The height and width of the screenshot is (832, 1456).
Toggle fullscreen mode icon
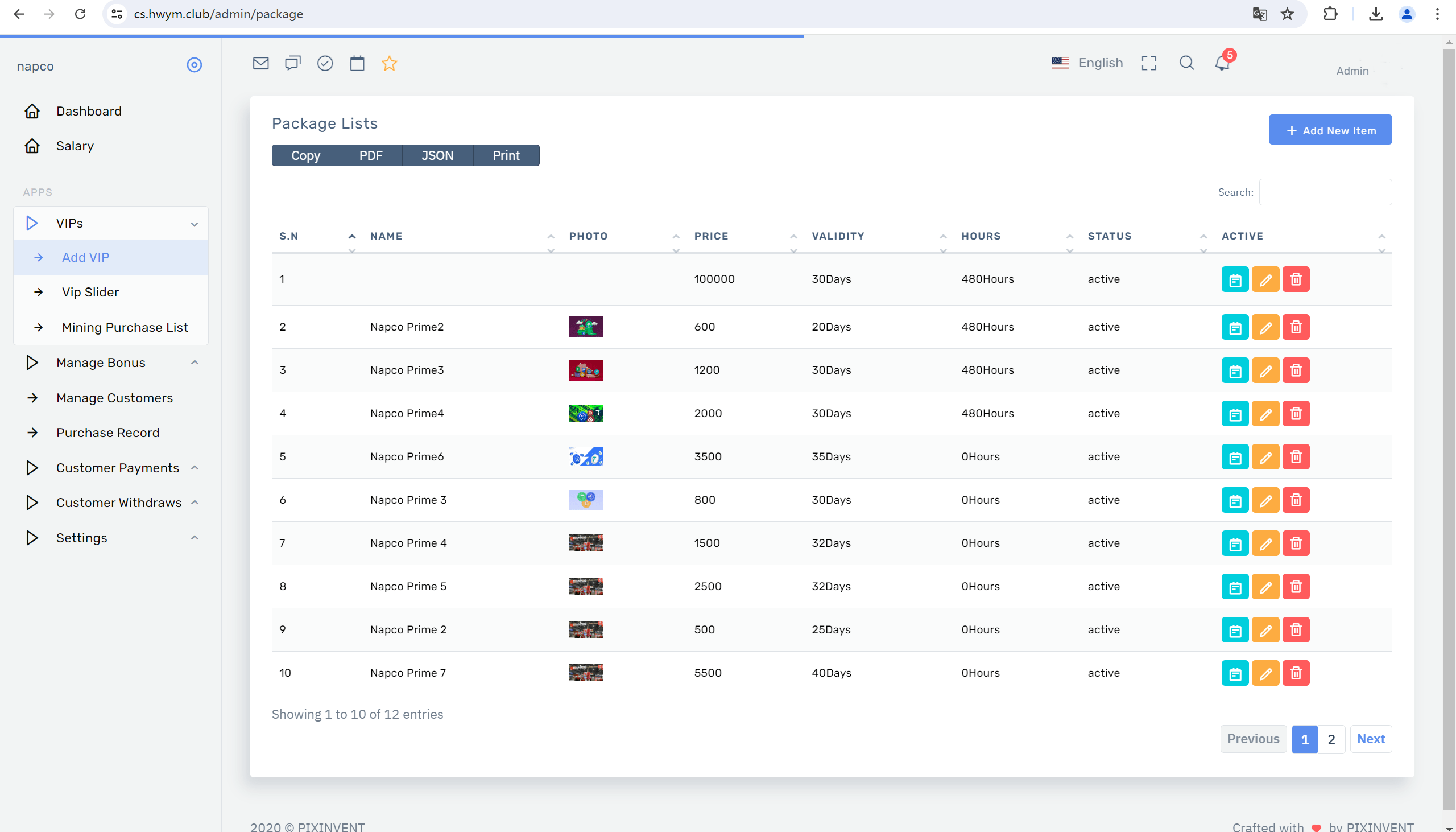point(1149,63)
